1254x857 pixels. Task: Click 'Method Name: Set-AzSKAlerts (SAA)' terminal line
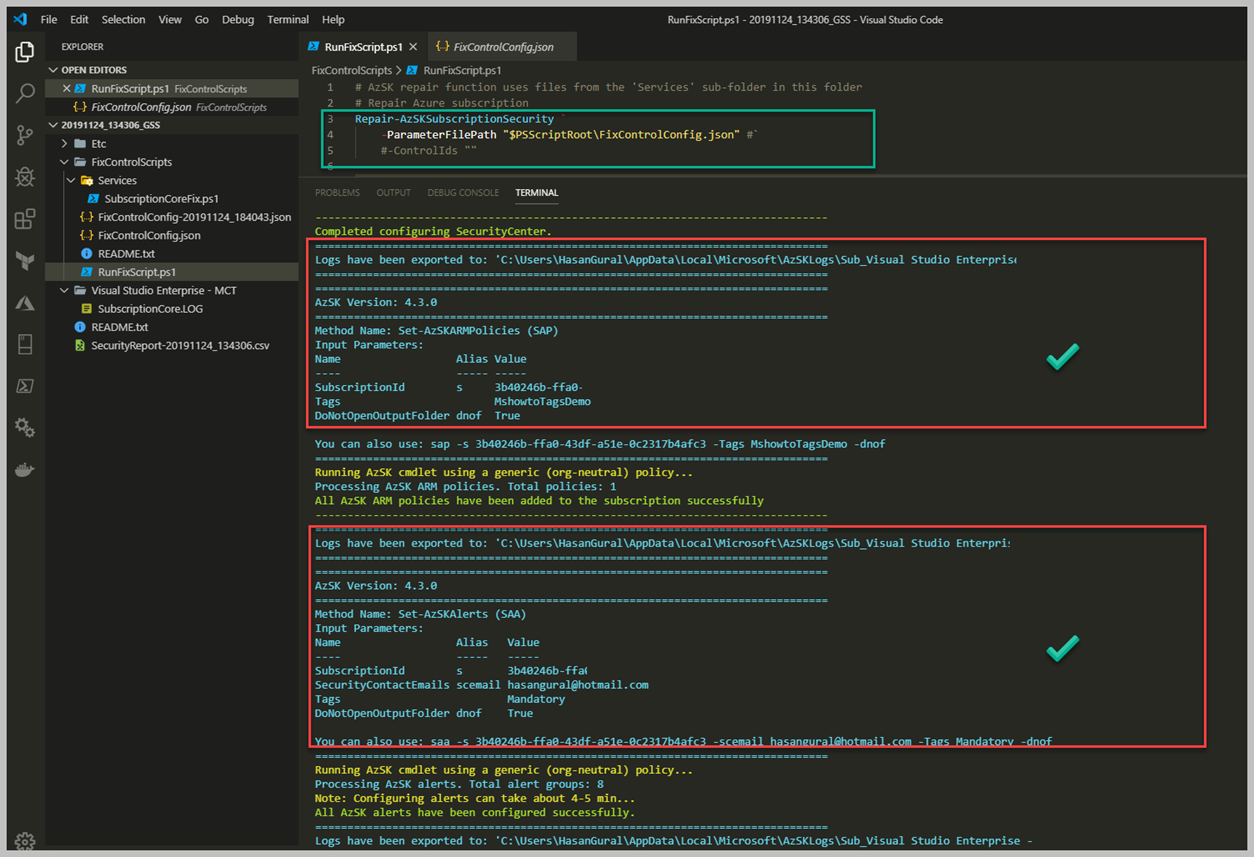(420, 614)
